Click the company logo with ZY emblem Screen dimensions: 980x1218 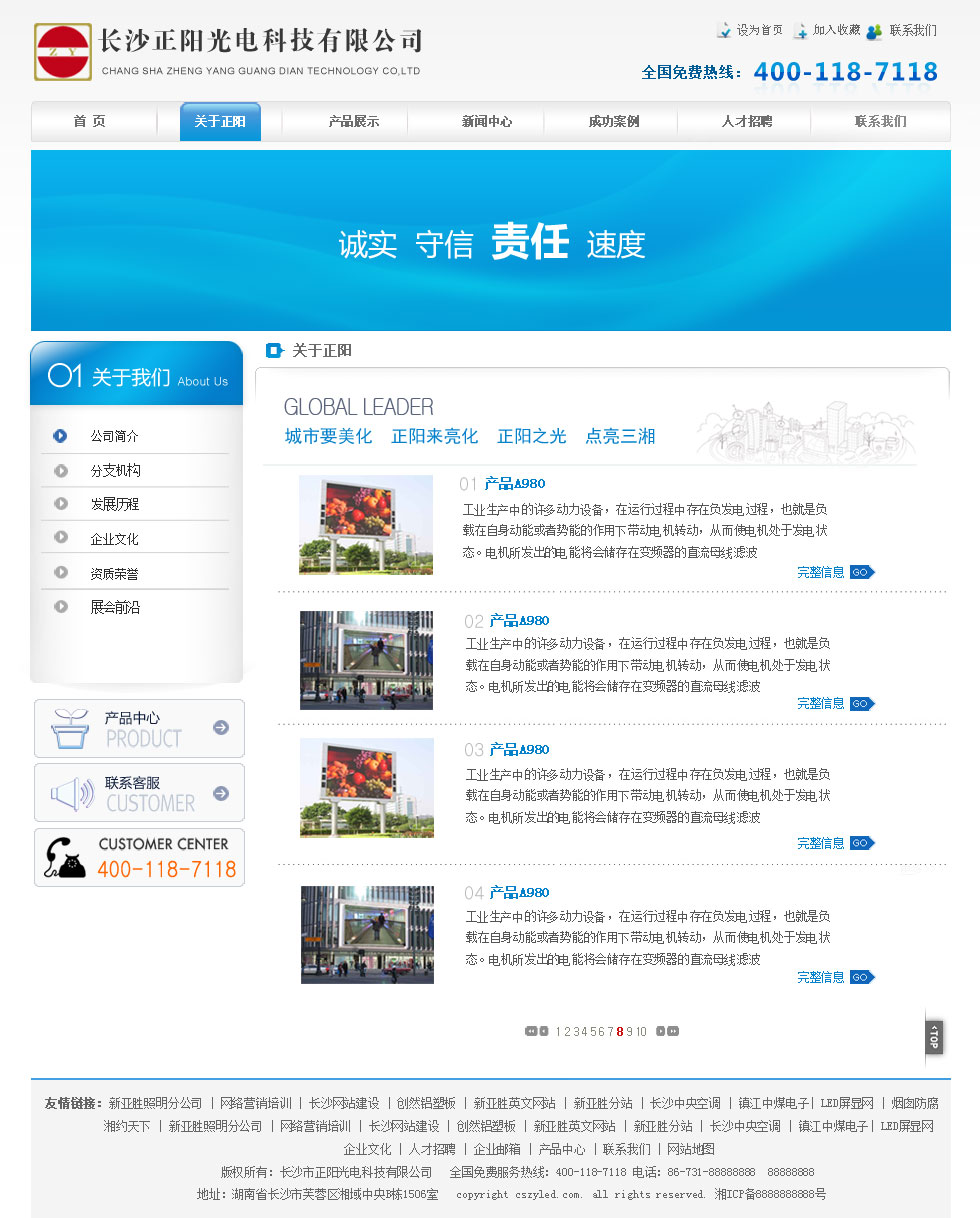click(63, 52)
